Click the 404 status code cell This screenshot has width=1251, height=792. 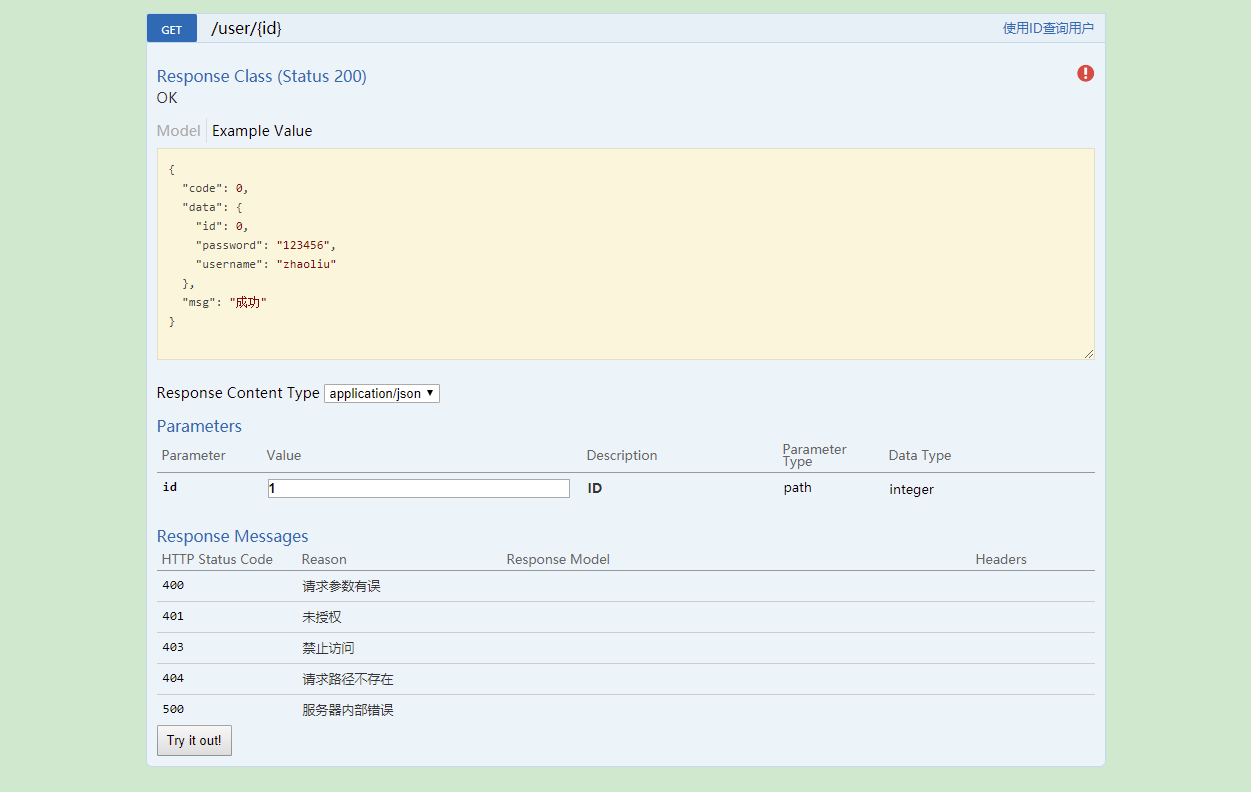(x=173, y=678)
